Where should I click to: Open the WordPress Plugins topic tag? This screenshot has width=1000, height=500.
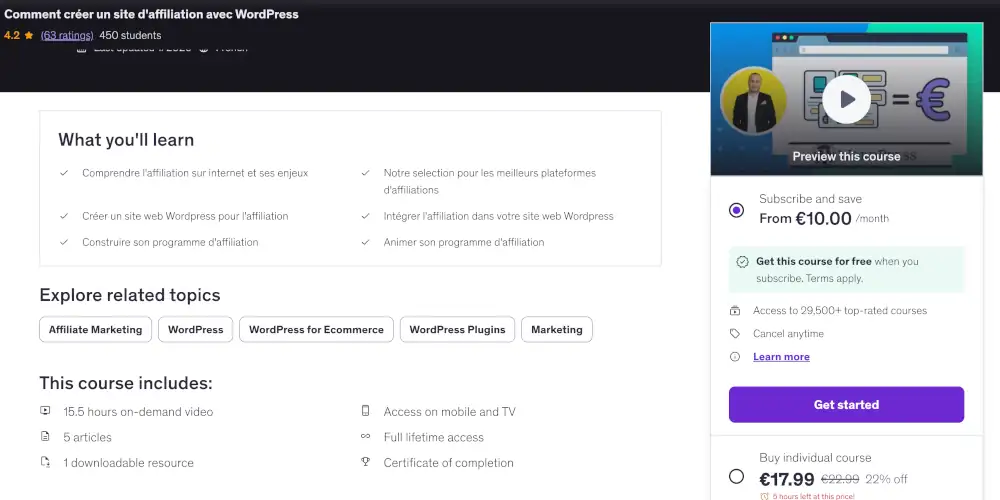pos(457,330)
